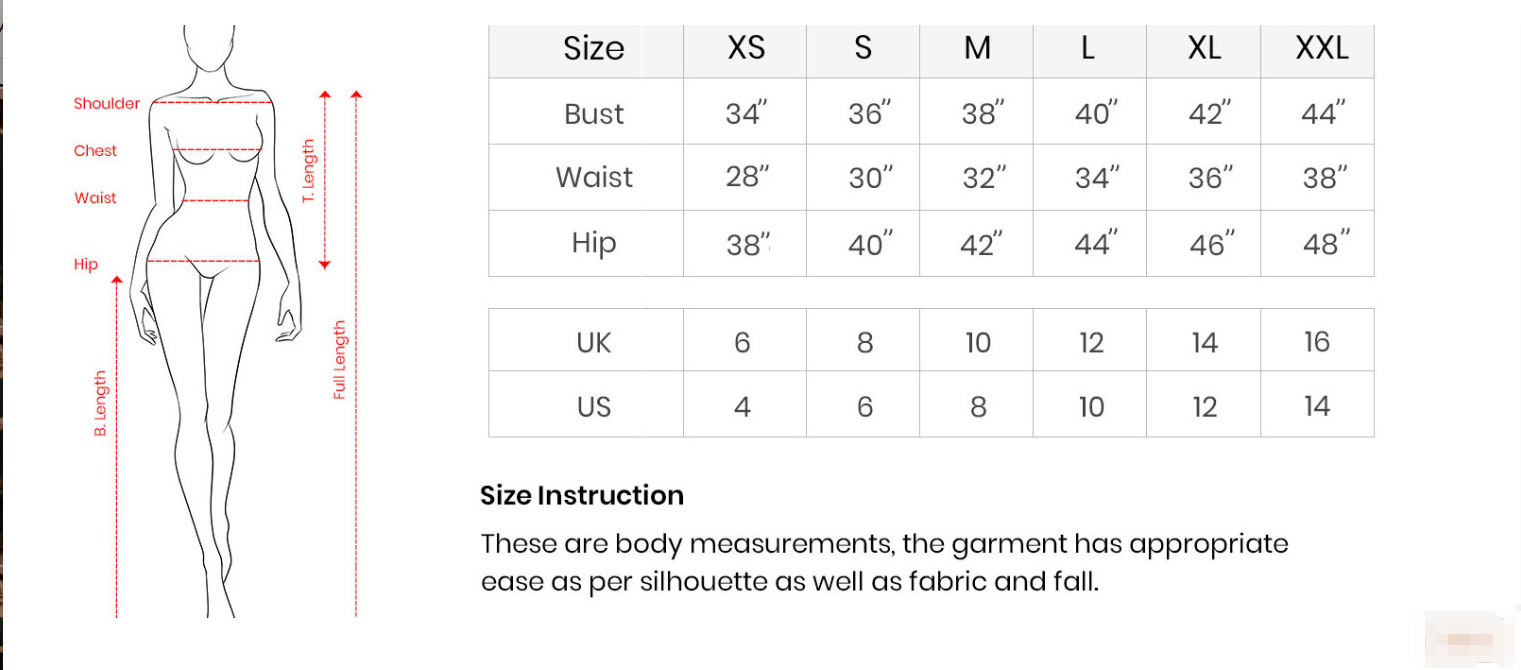The height and width of the screenshot is (670, 1521).
Task: Click the UK row label
Action: 593,342
